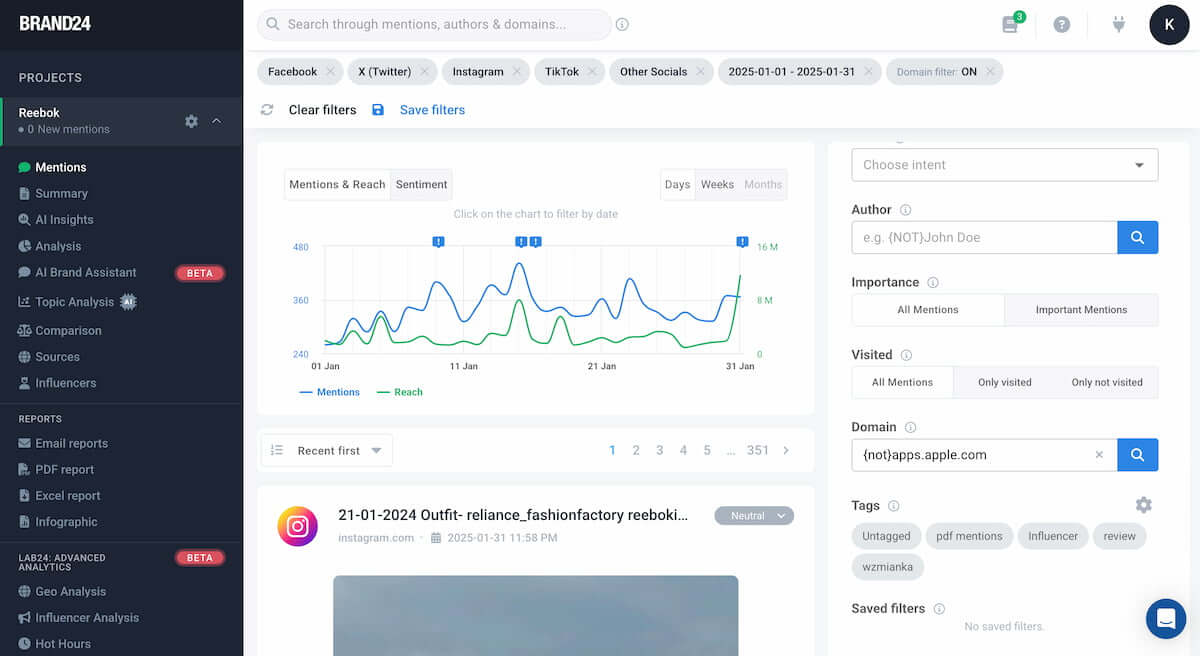Image resolution: width=1200 pixels, height=656 pixels.
Task: Open integrations via the plug icon
Action: click(1118, 24)
